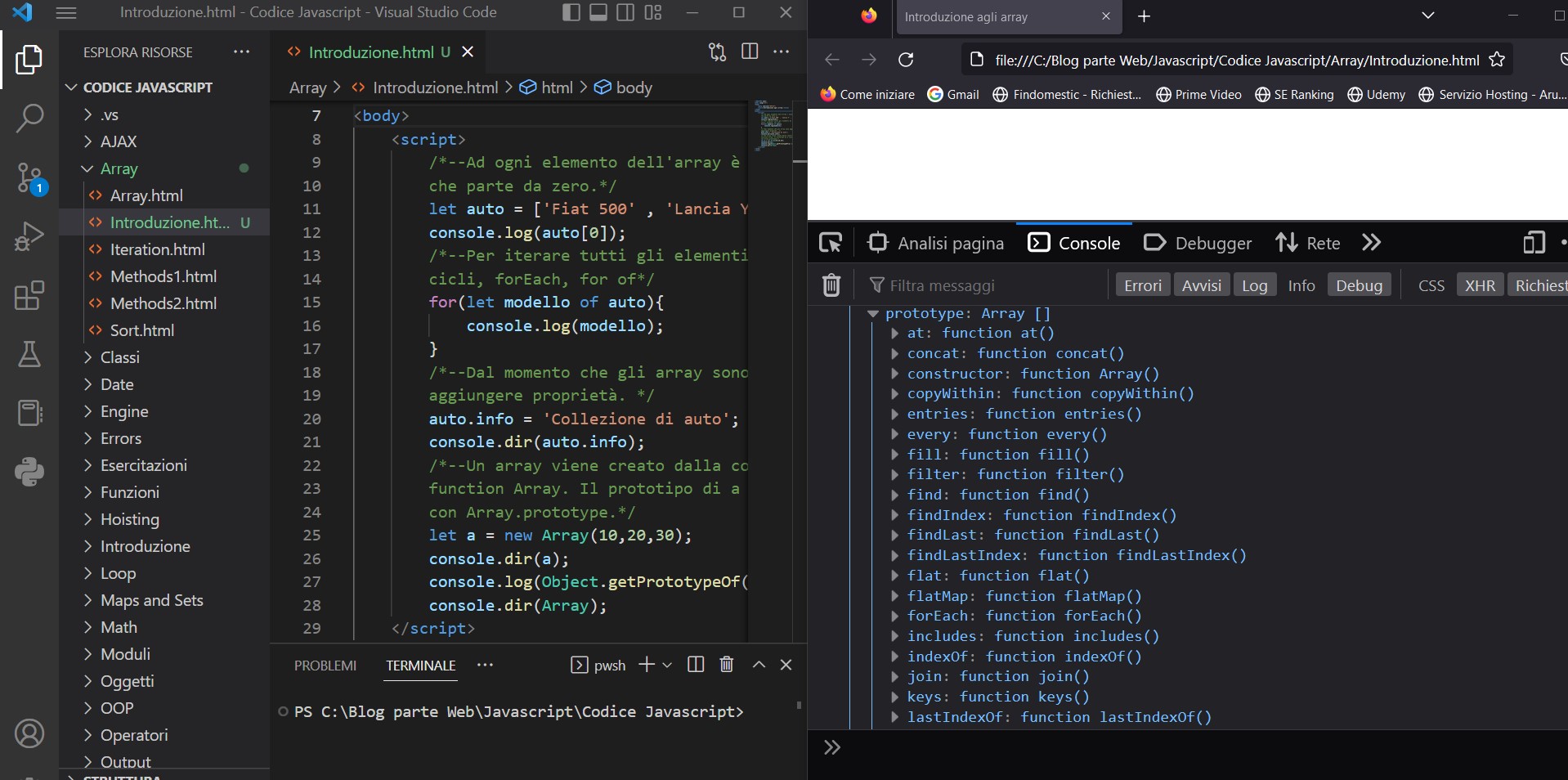
Task: Toggle the Errori console filter
Action: [x=1143, y=285]
